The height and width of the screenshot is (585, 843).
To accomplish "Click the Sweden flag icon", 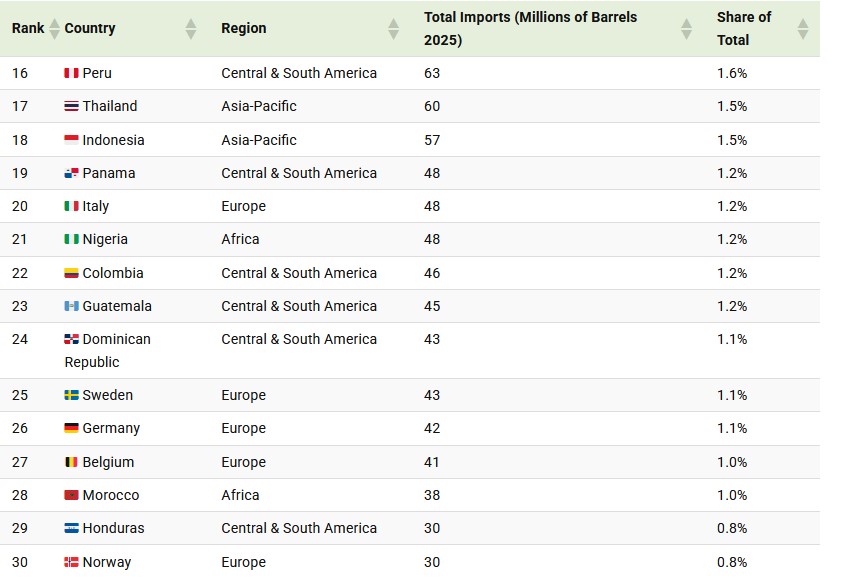I will click(x=71, y=395).
